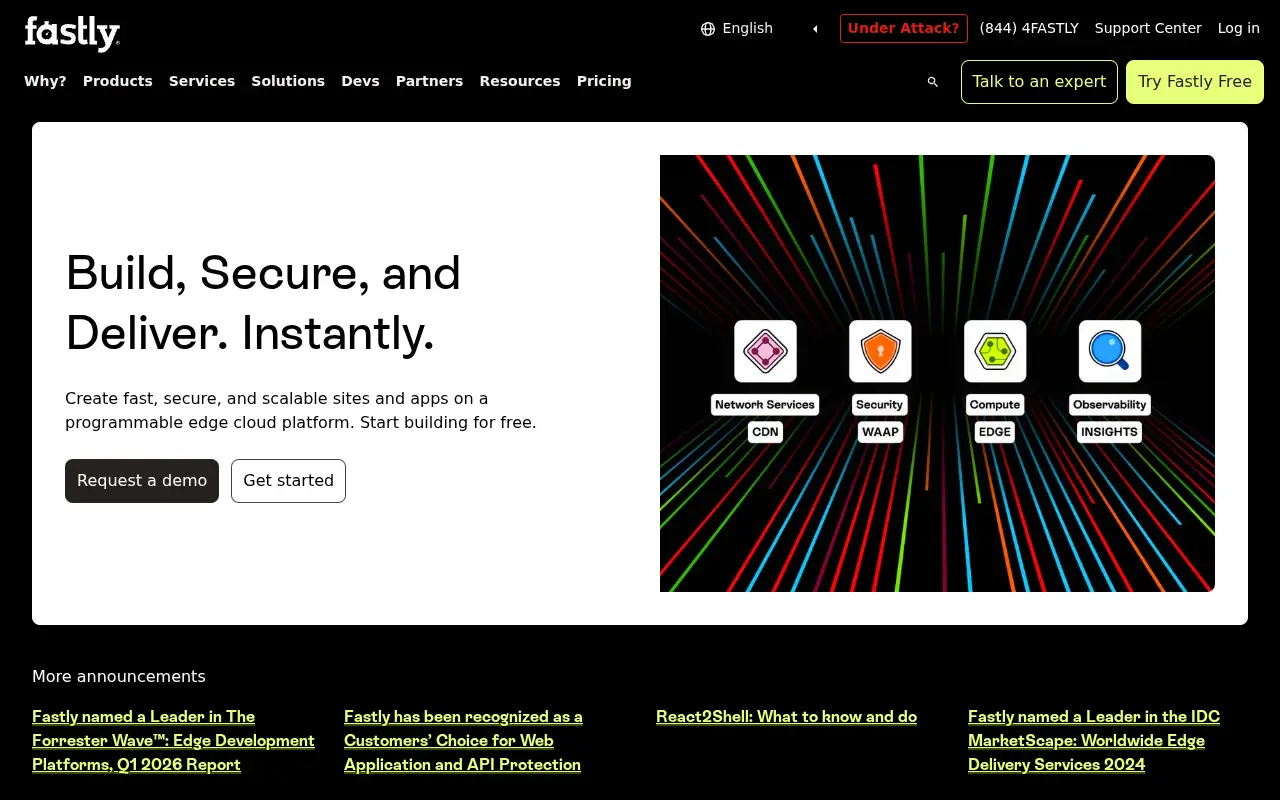Expand the English language dropdown arrow
This screenshot has width=1280, height=800.
click(815, 29)
